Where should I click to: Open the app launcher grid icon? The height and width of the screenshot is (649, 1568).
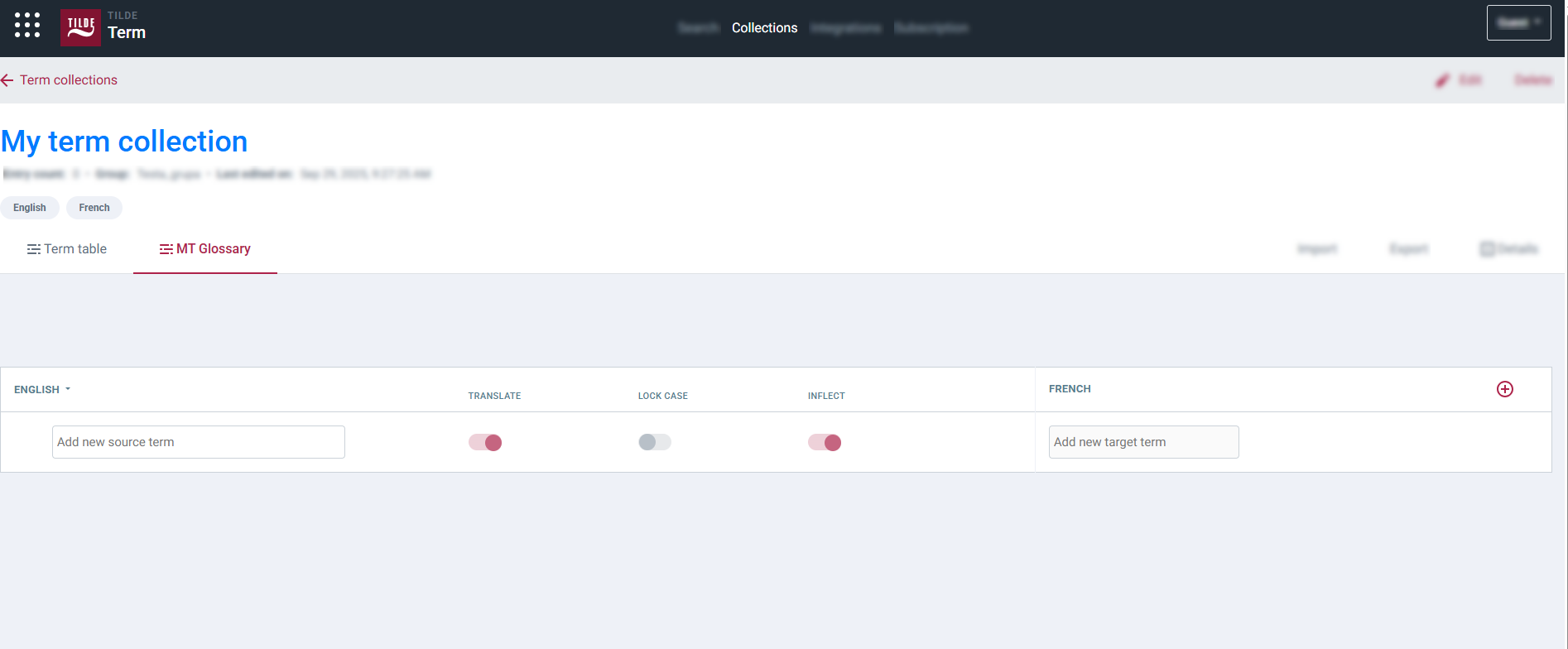(x=27, y=26)
